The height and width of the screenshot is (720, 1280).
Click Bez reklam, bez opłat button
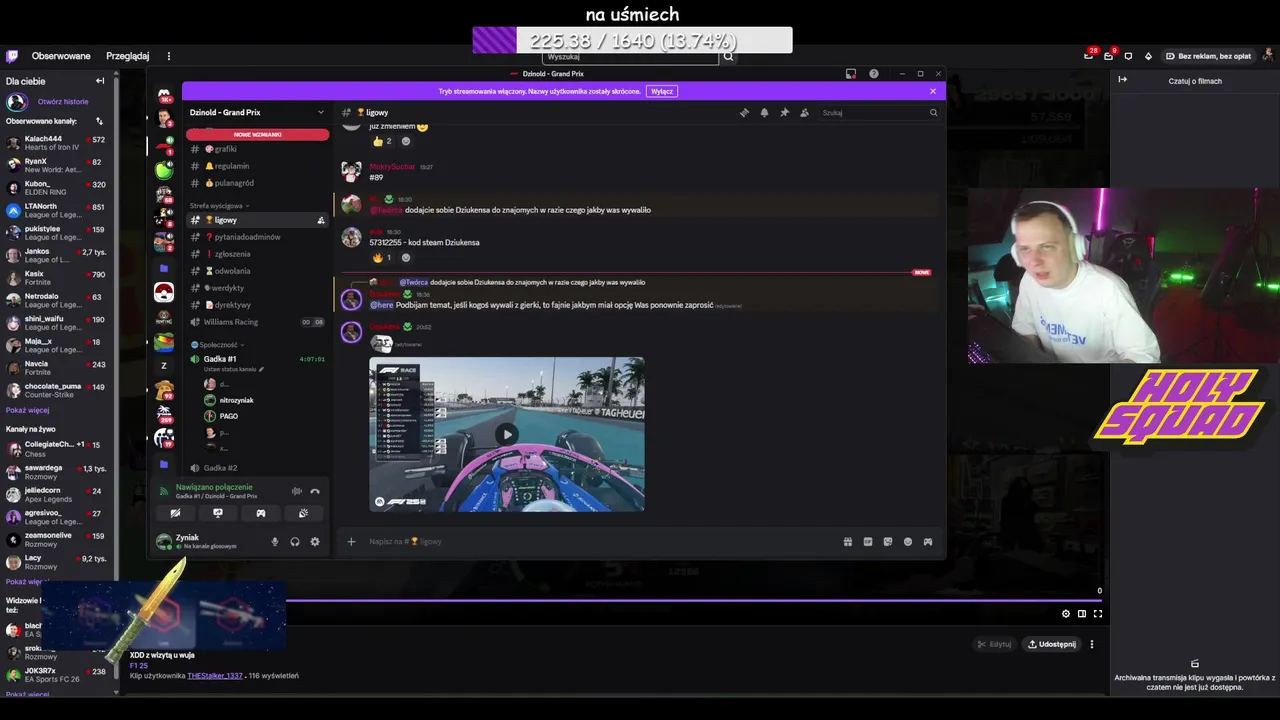pyautogui.click(x=1207, y=56)
